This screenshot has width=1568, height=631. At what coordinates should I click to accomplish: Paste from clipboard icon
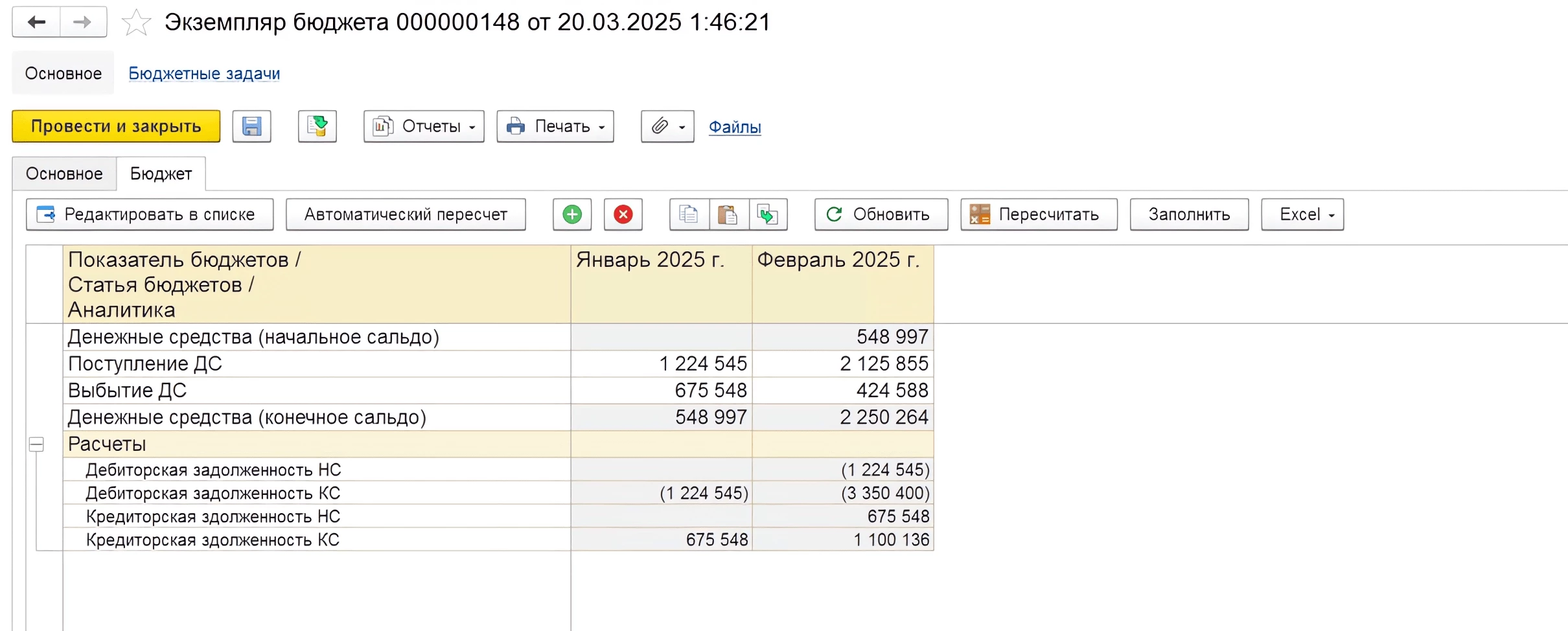click(x=728, y=214)
